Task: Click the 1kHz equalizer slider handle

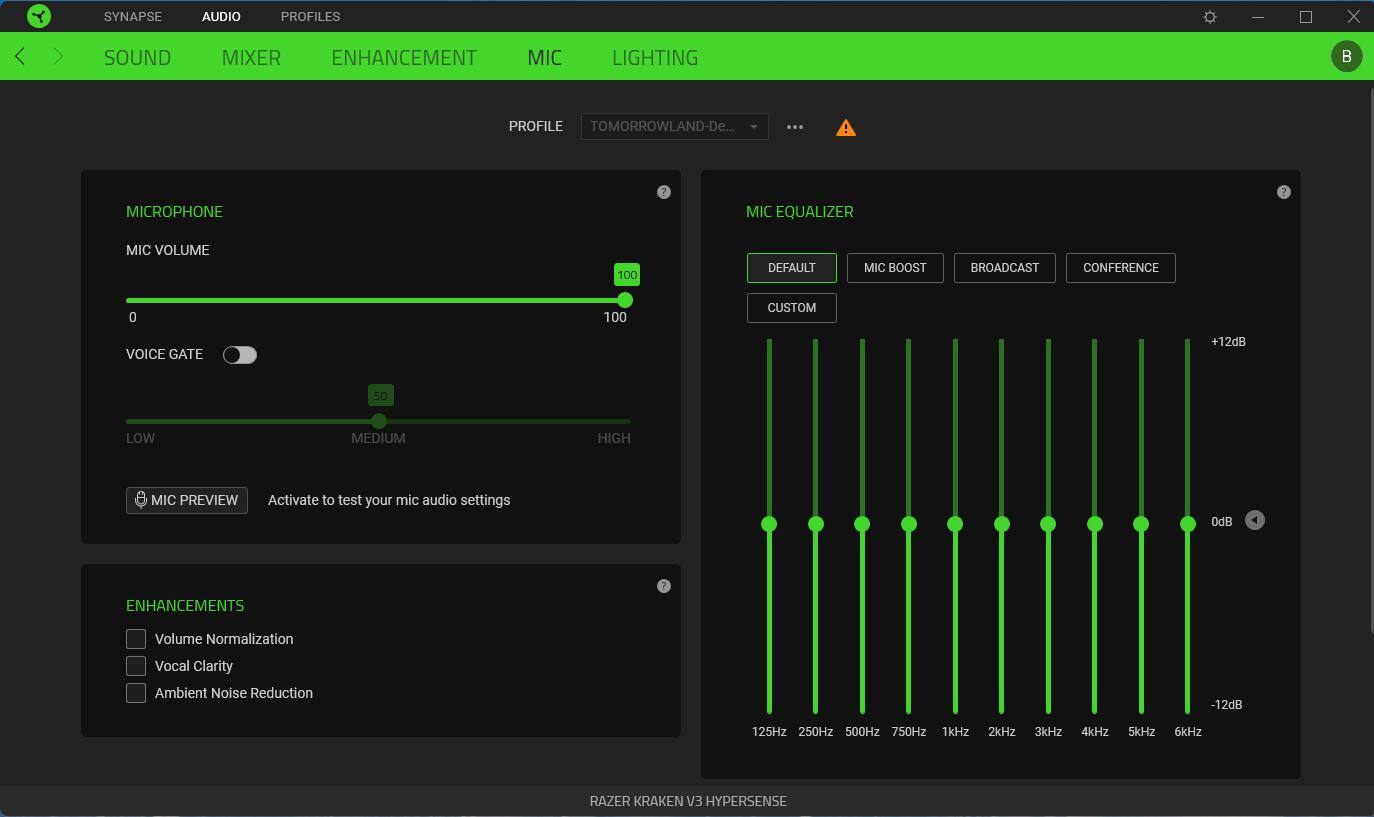Action: coord(955,524)
